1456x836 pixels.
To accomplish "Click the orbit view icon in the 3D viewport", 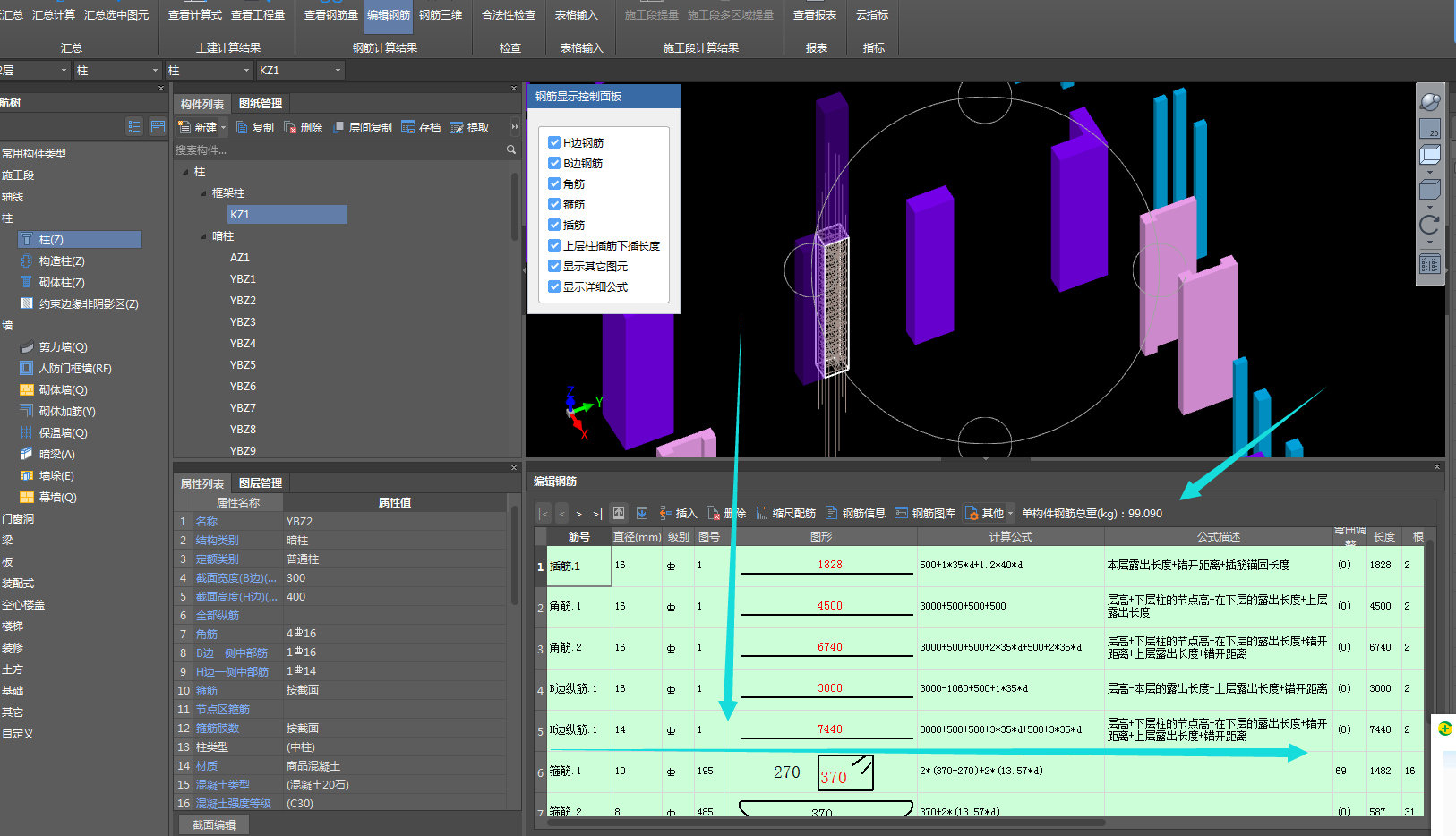I will [x=1430, y=102].
